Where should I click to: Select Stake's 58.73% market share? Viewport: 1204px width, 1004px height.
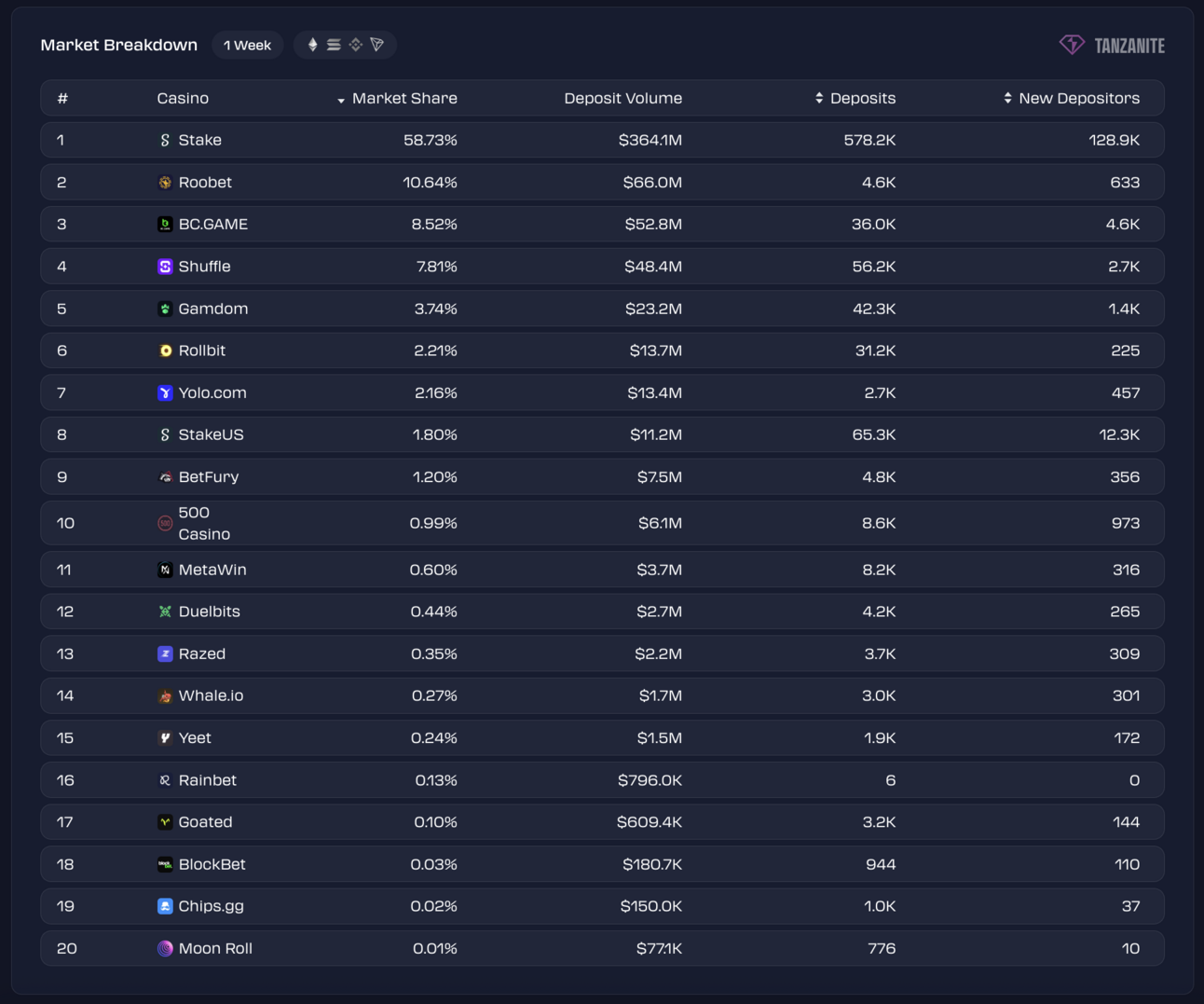(431, 140)
